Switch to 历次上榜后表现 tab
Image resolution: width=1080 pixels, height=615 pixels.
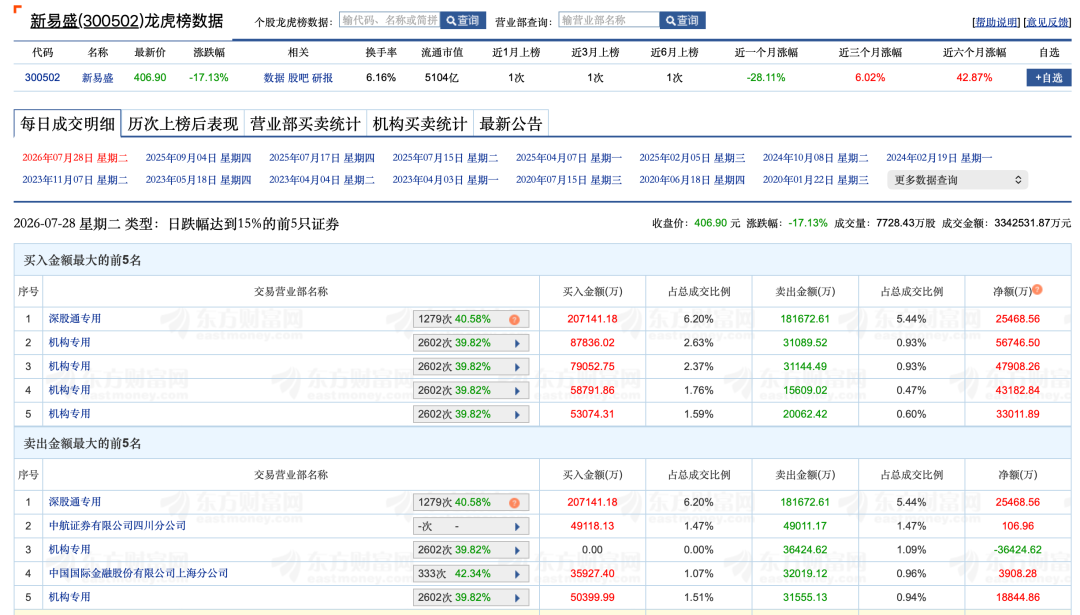click(183, 124)
